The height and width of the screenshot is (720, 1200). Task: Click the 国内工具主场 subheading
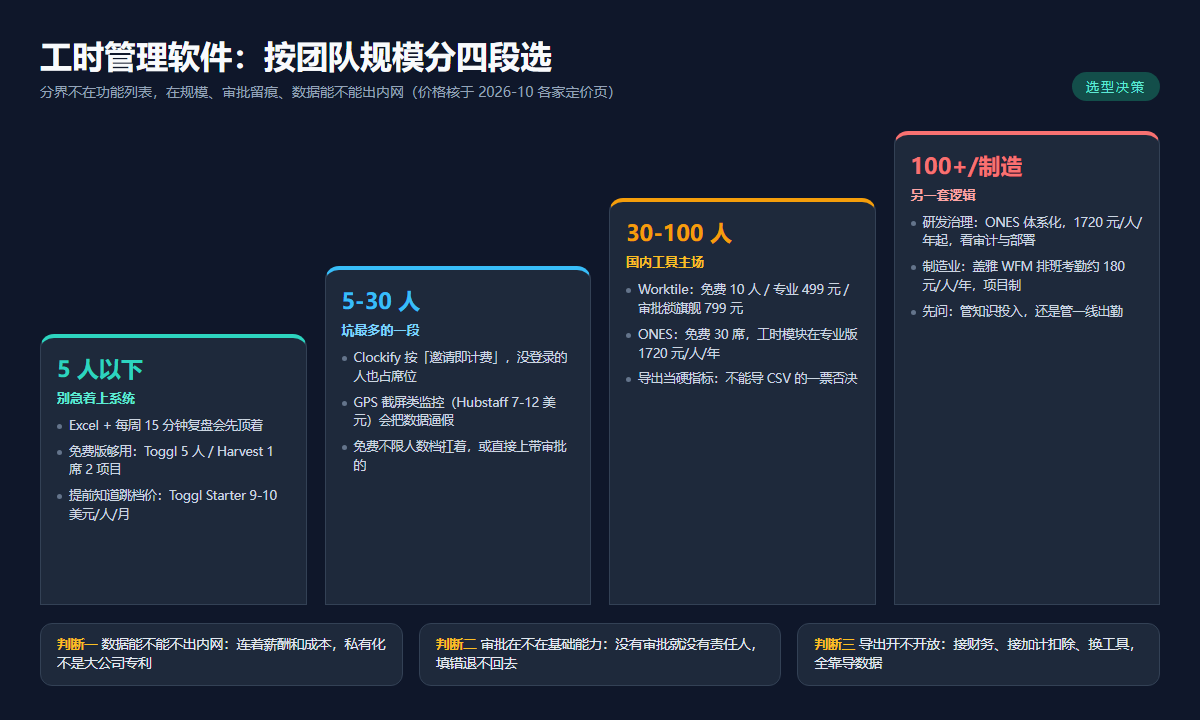coord(665,262)
